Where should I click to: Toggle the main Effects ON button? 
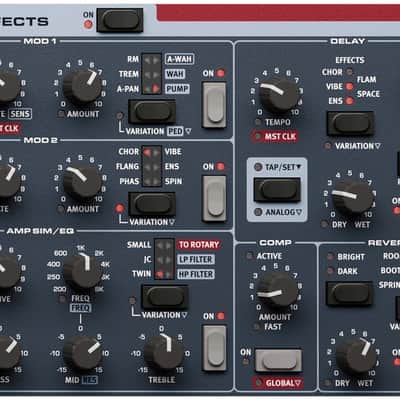click(x=120, y=20)
